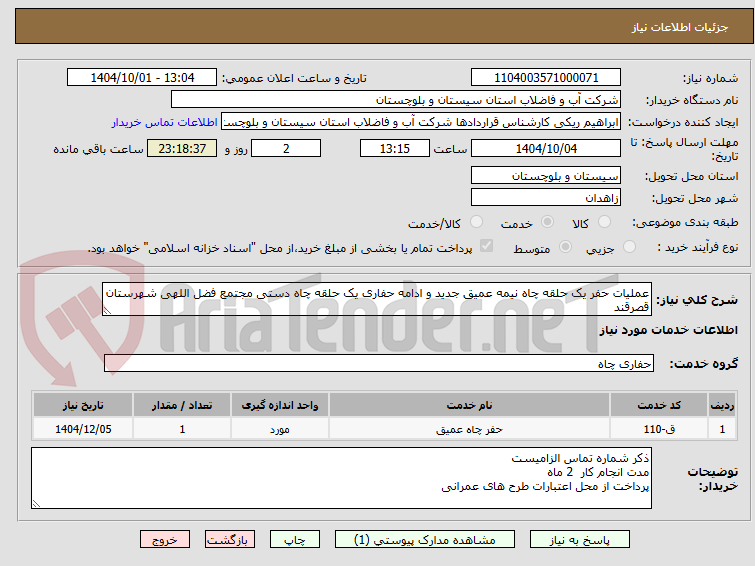Toggle the اسناد خزانه اسلامی payment checkbox
This screenshot has height=566, width=755.
(486, 246)
